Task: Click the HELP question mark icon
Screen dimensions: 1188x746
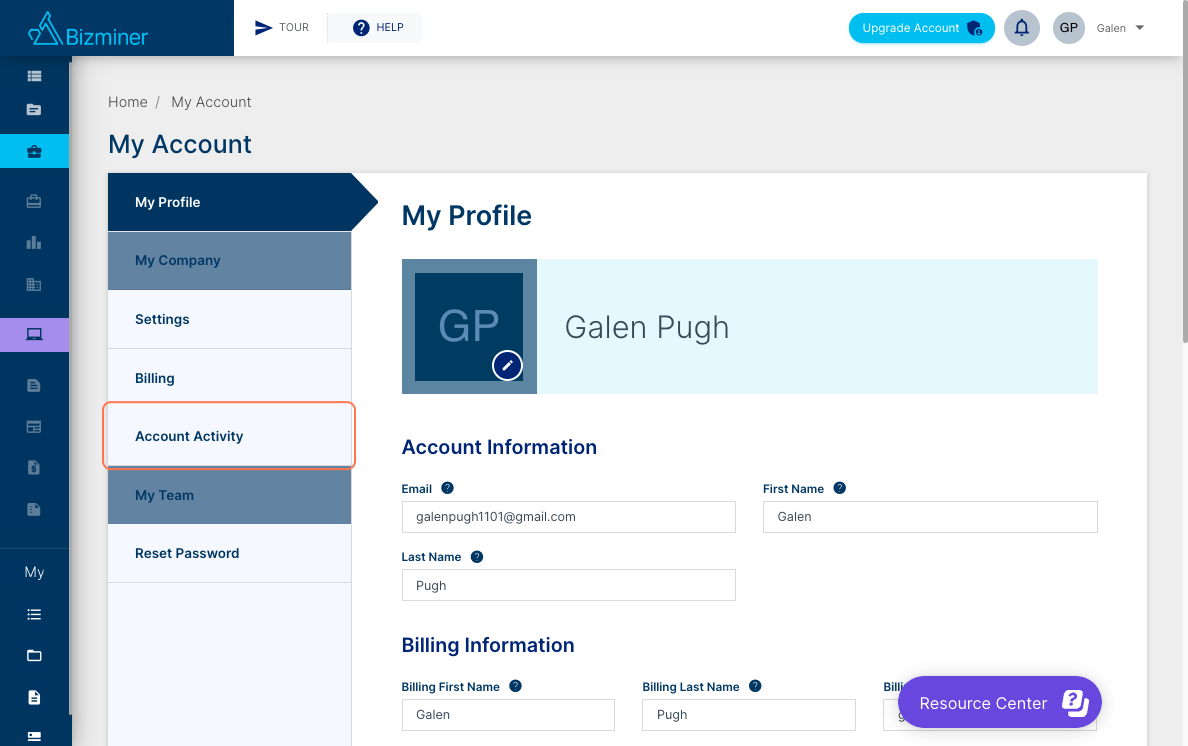Action: 361,28
